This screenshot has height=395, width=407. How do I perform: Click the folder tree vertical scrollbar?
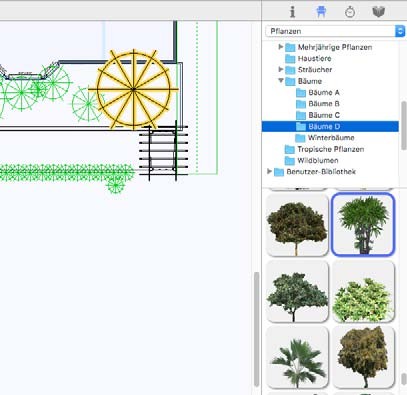[x=403, y=125]
